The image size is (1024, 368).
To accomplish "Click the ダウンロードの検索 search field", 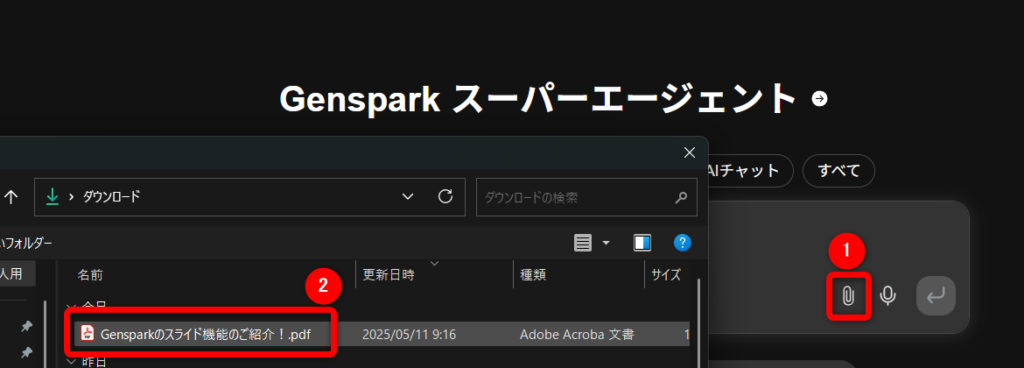I will pos(586,196).
